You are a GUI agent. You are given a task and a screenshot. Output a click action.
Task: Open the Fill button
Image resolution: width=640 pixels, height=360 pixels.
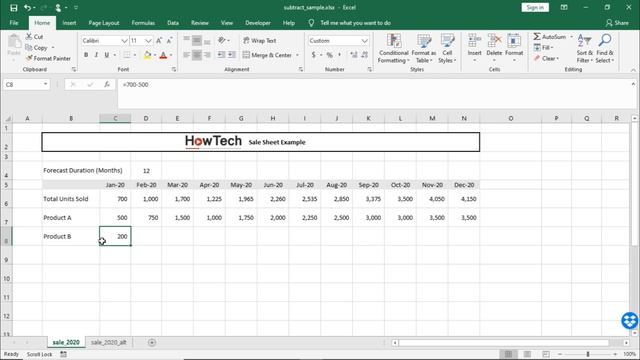[x=544, y=47]
